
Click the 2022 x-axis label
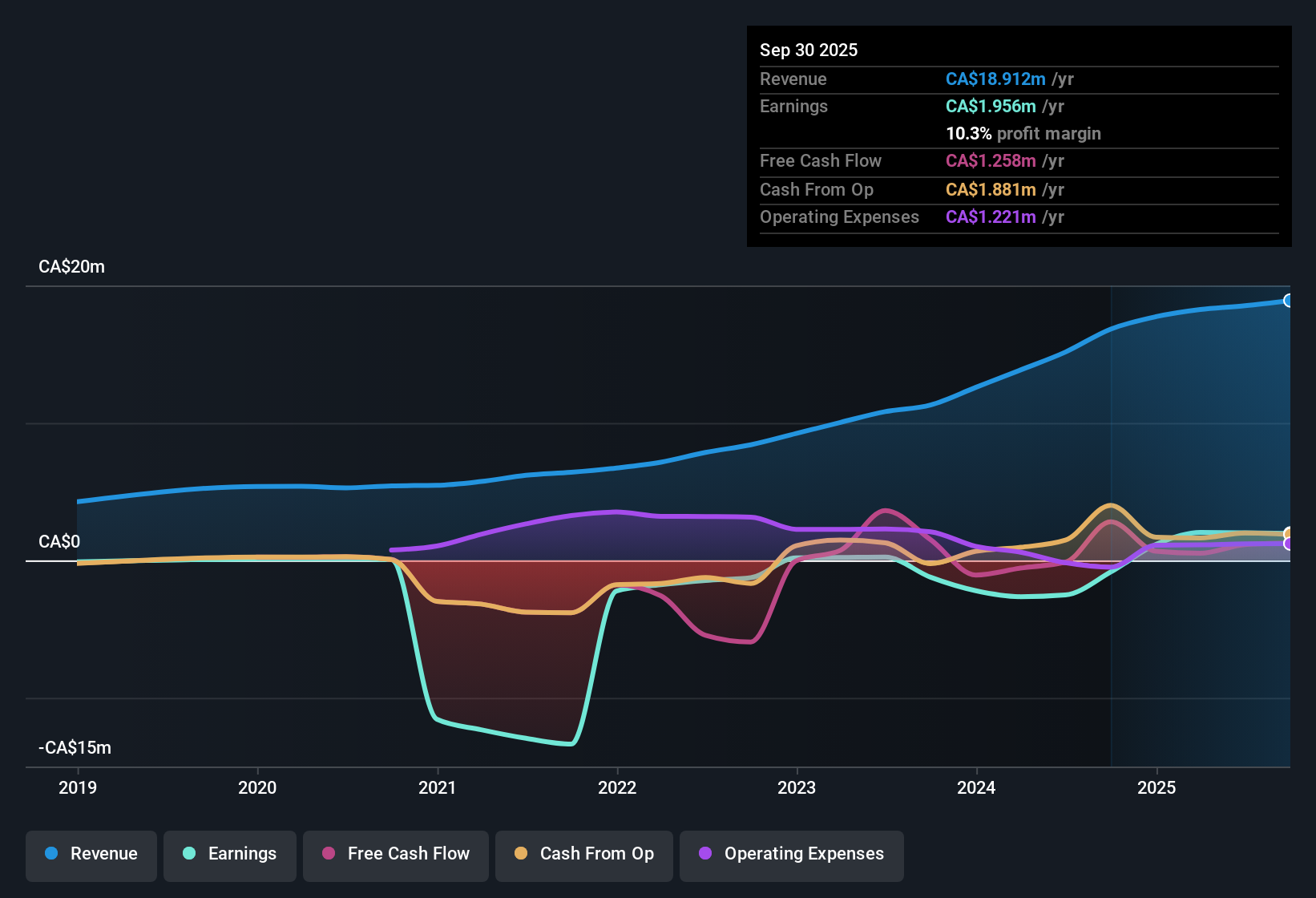617,787
